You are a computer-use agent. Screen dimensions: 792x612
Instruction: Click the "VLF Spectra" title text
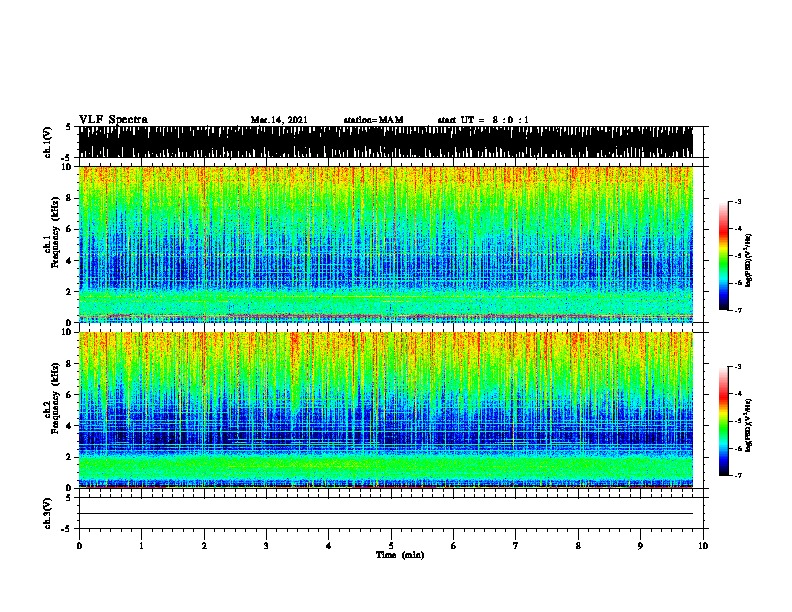click(x=113, y=119)
